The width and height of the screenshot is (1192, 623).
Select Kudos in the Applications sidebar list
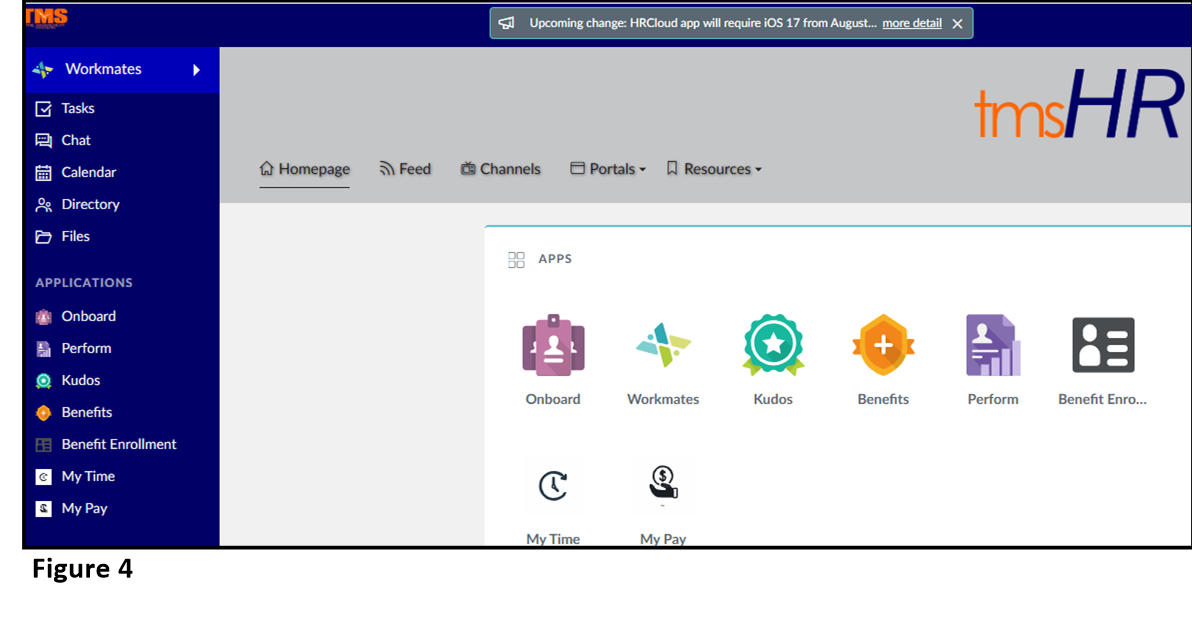click(68, 380)
